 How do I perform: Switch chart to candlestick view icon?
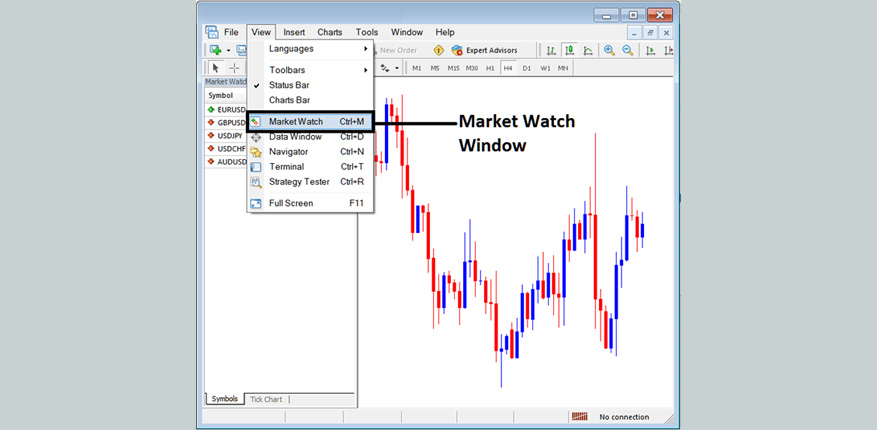tap(569, 50)
